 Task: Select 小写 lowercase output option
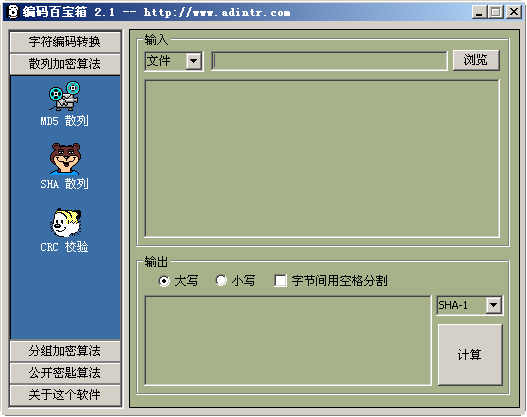(x=221, y=280)
